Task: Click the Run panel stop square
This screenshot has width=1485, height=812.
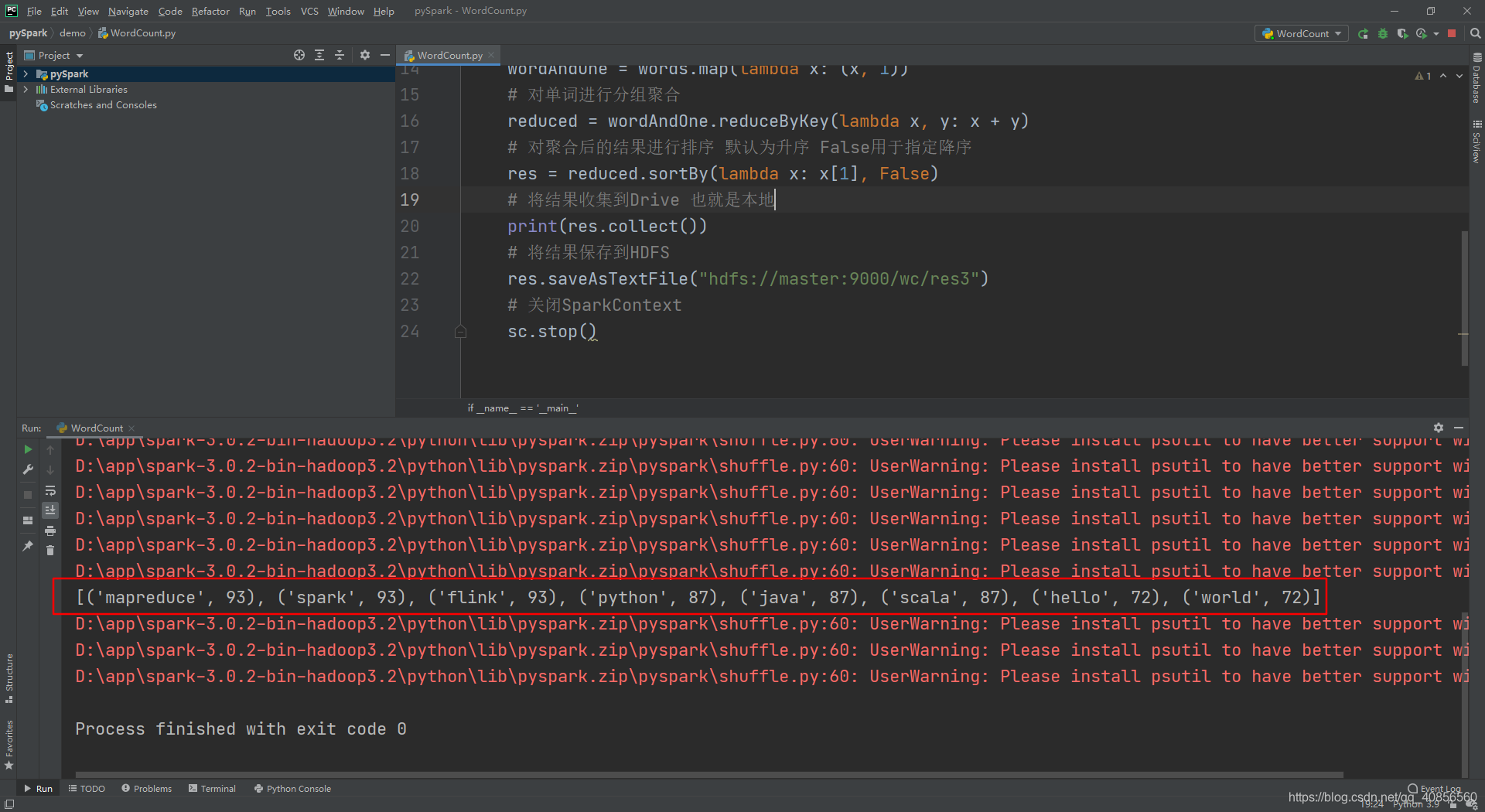Action: pyautogui.click(x=28, y=494)
